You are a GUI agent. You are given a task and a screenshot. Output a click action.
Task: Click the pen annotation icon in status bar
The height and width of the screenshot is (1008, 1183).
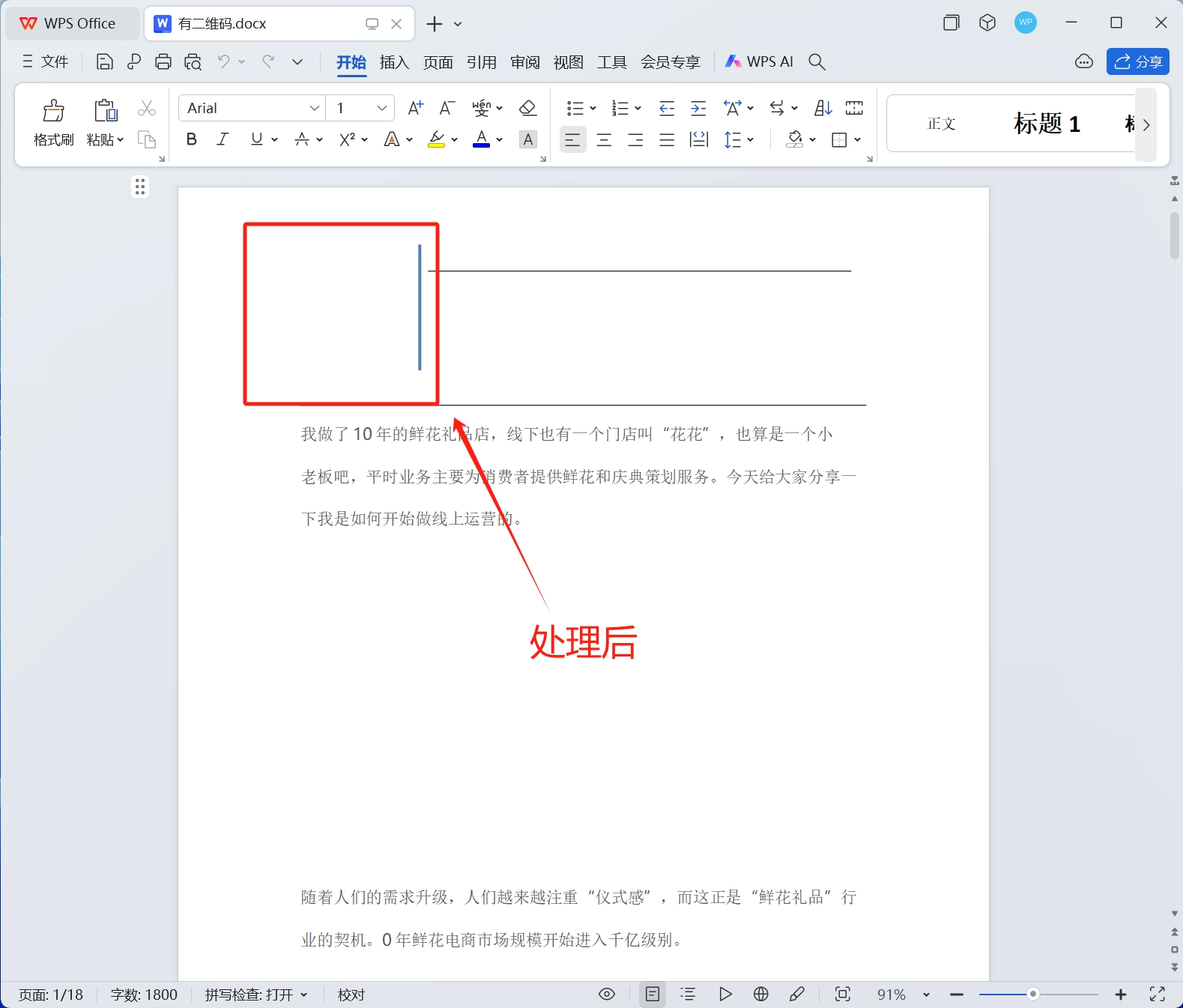click(x=797, y=995)
